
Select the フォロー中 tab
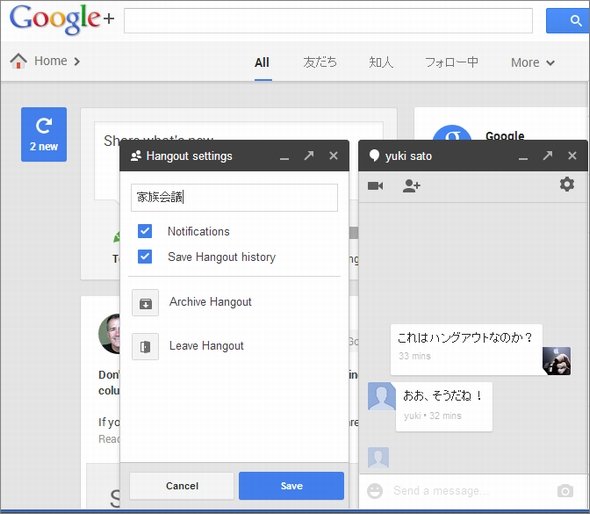pos(452,62)
